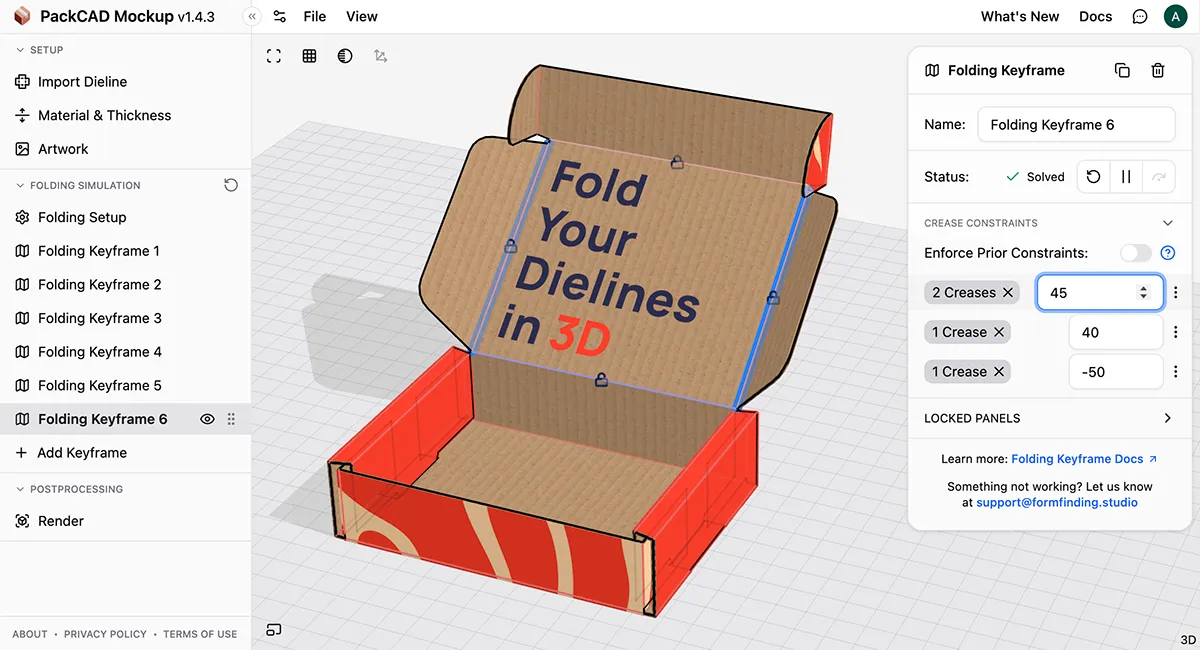Viewport: 1200px width, 650px height.
Task: Collapse the sidebar with double-chevron button
Action: (x=252, y=16)
